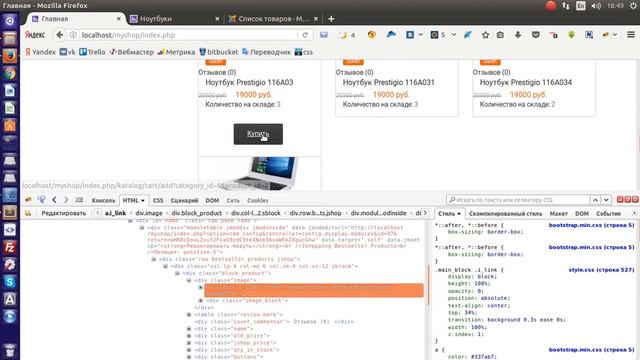This screenshot has height=360, width=640.
Task: Open the События side panel tab
Action: (608, 214)
